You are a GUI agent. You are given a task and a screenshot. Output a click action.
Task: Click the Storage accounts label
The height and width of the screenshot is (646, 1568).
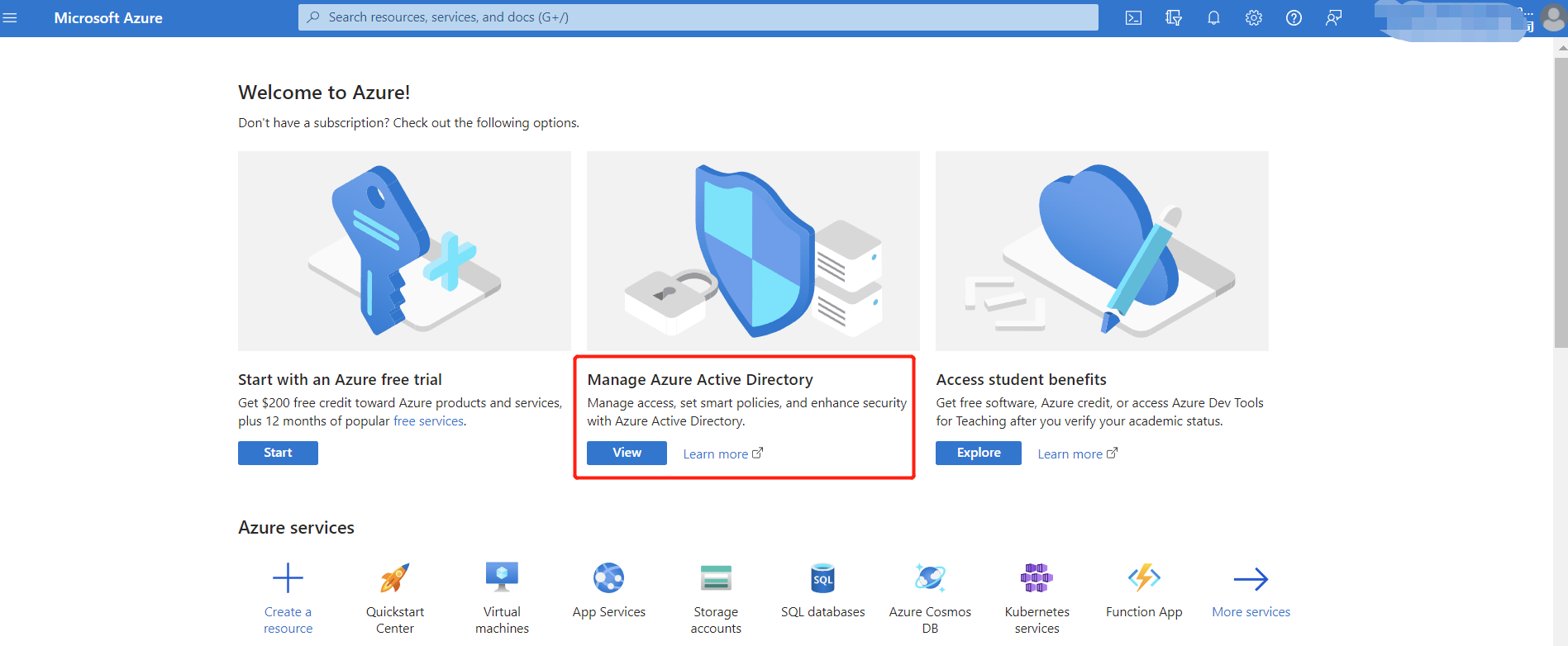[716, 620]
